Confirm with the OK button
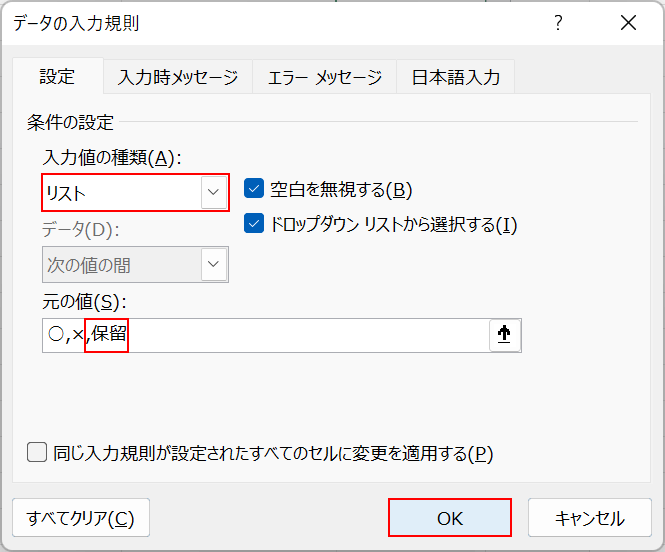The image size is (665, 552). tap(450, 518)
